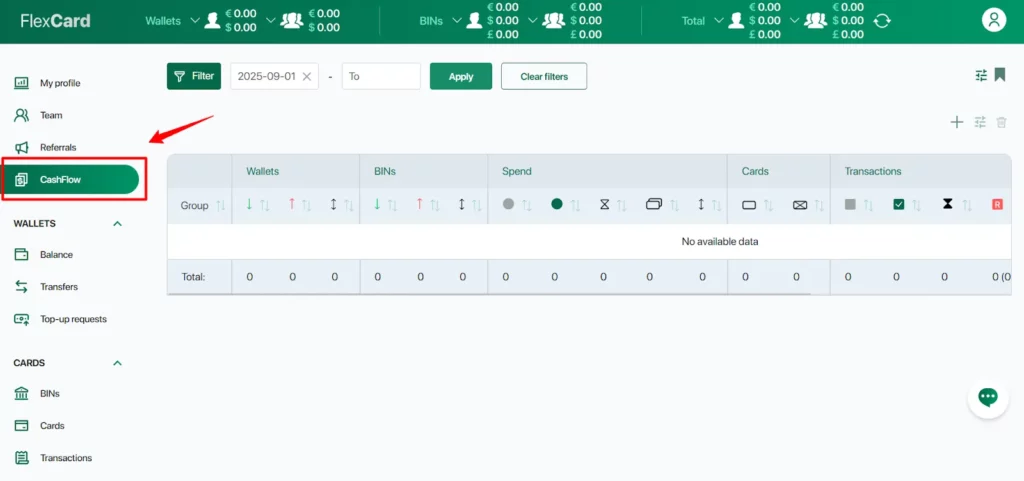The image size is (1024, 481).
Task: Open the user account avatar menu
Action: [994, 20]
